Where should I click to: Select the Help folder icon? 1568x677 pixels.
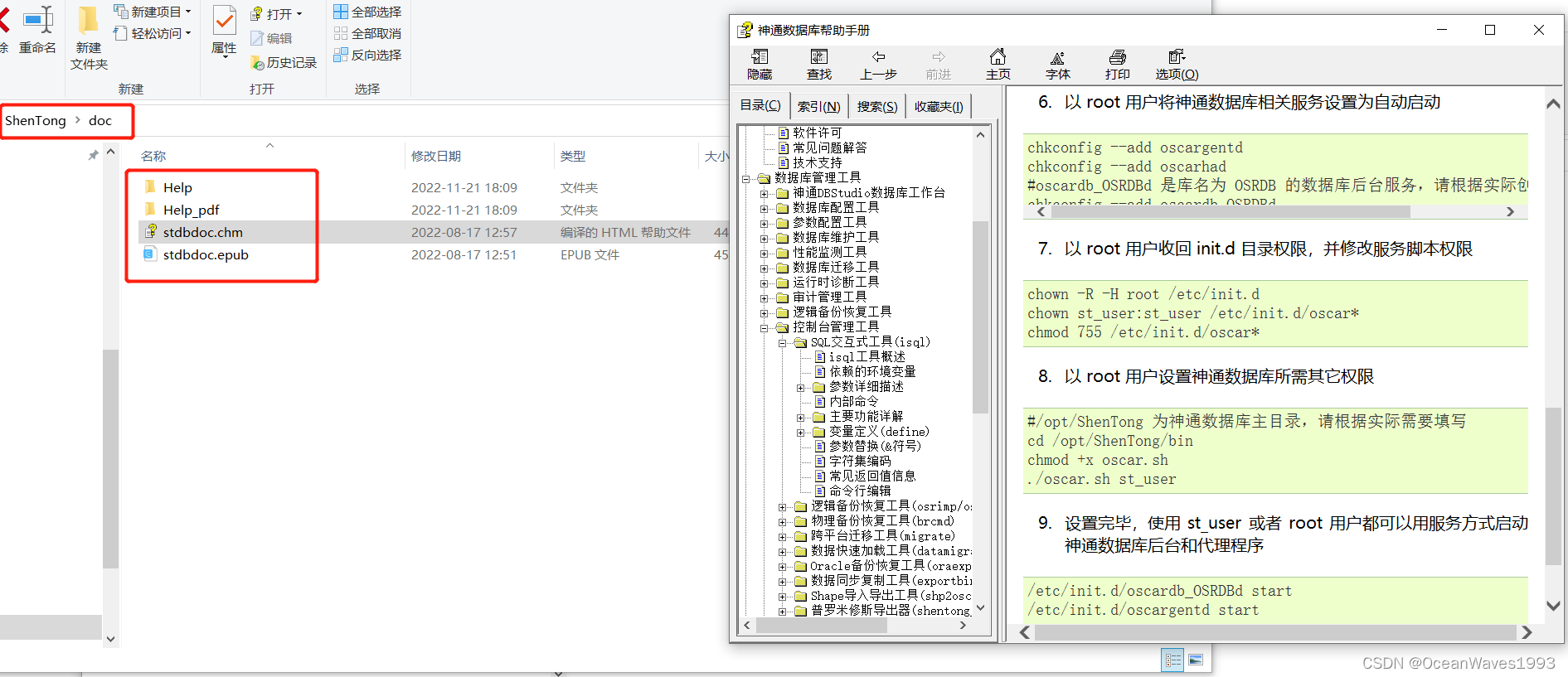[x=150, y=186]
